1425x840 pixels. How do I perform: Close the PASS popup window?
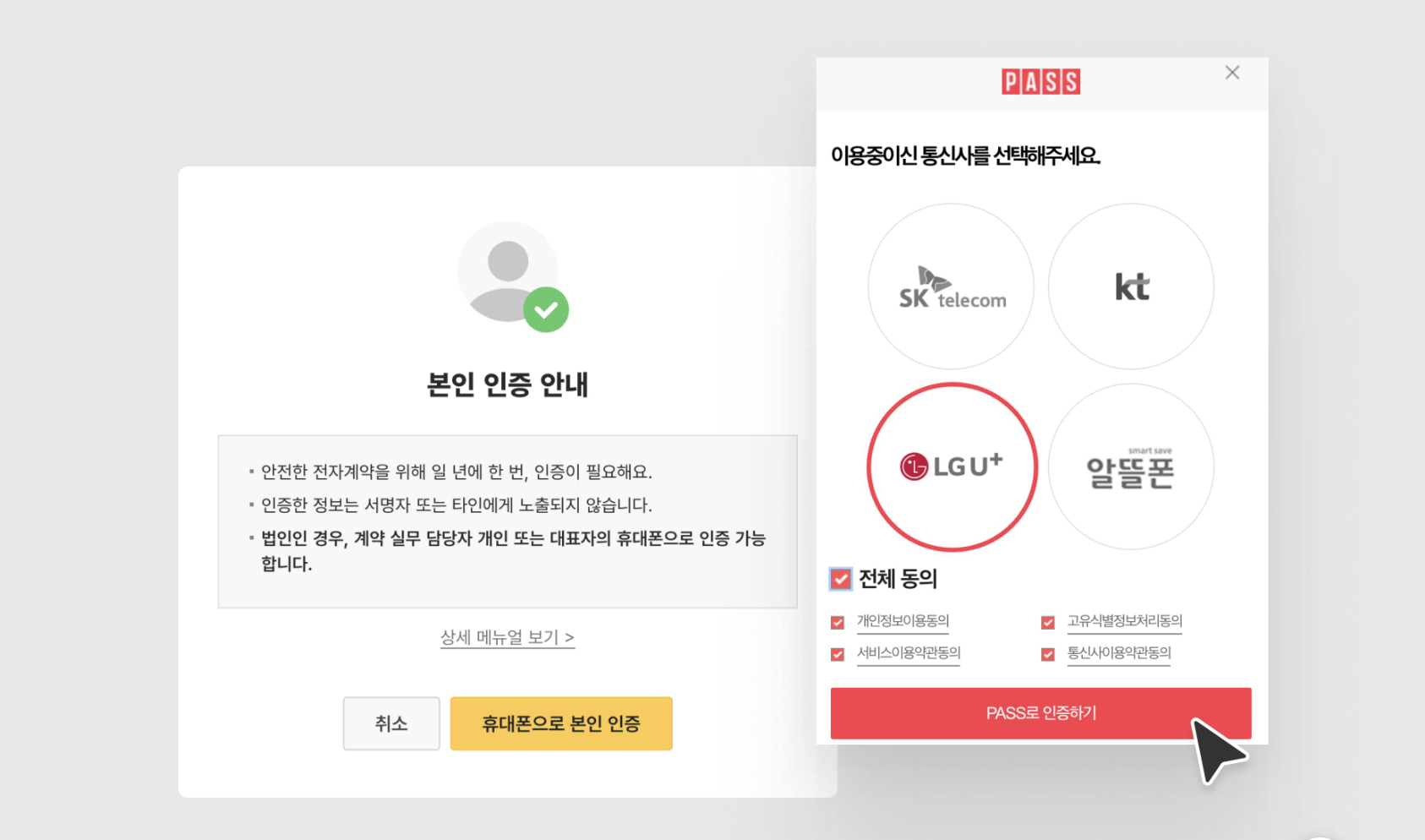coord(1232,73)
